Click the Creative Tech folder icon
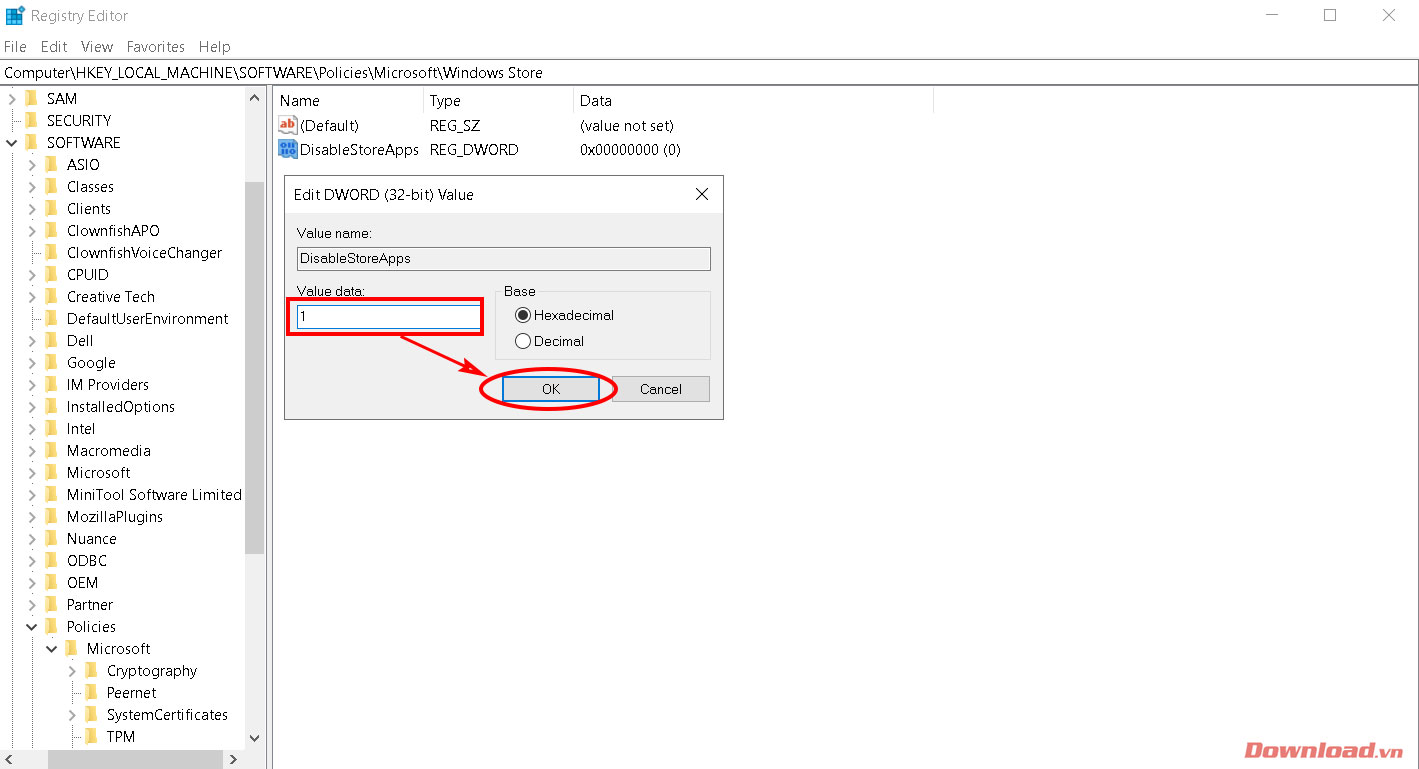 click(51, 297)
